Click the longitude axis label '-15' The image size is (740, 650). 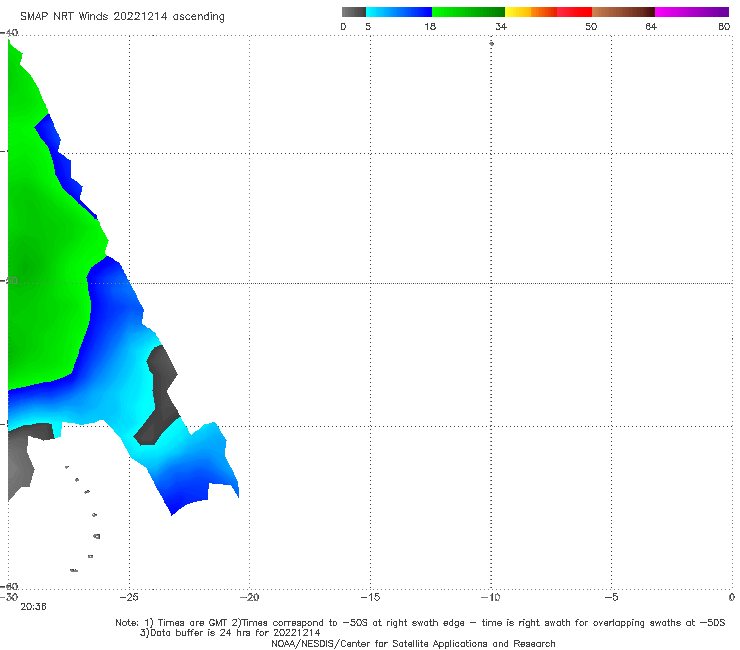pos(370,597)
